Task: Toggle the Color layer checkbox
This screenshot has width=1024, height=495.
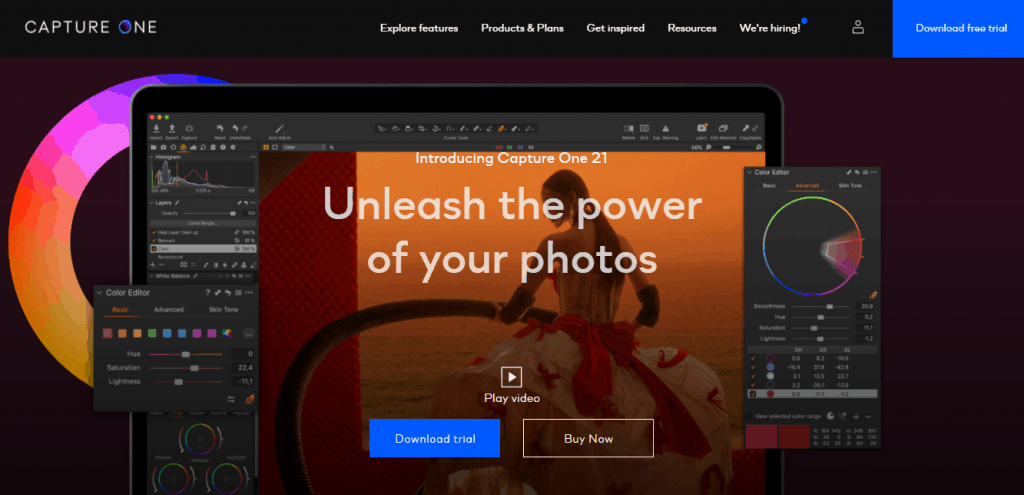Action: pyautogui.click(x=153, y=248)
